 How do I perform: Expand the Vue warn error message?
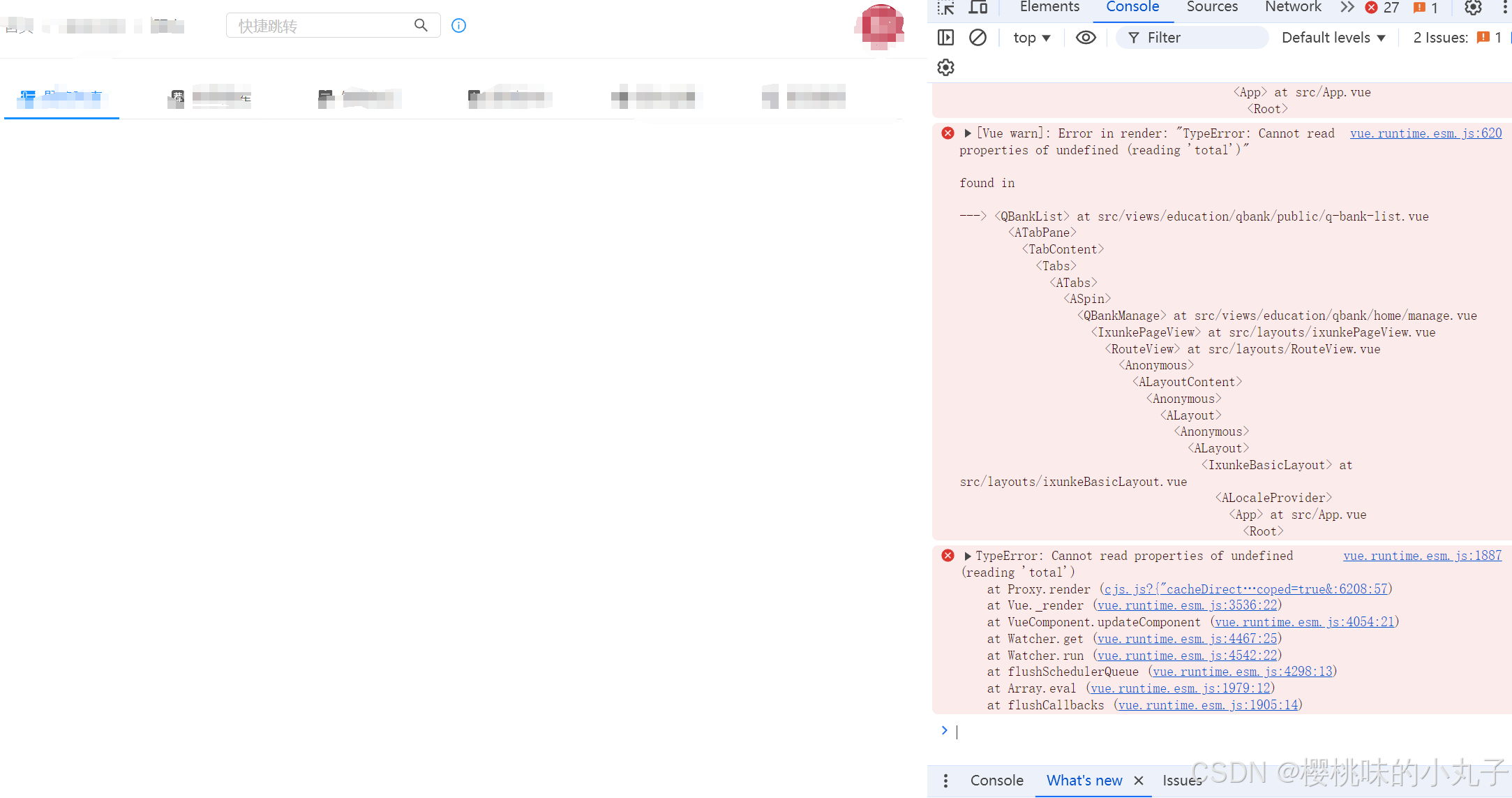tap(968, 133)
